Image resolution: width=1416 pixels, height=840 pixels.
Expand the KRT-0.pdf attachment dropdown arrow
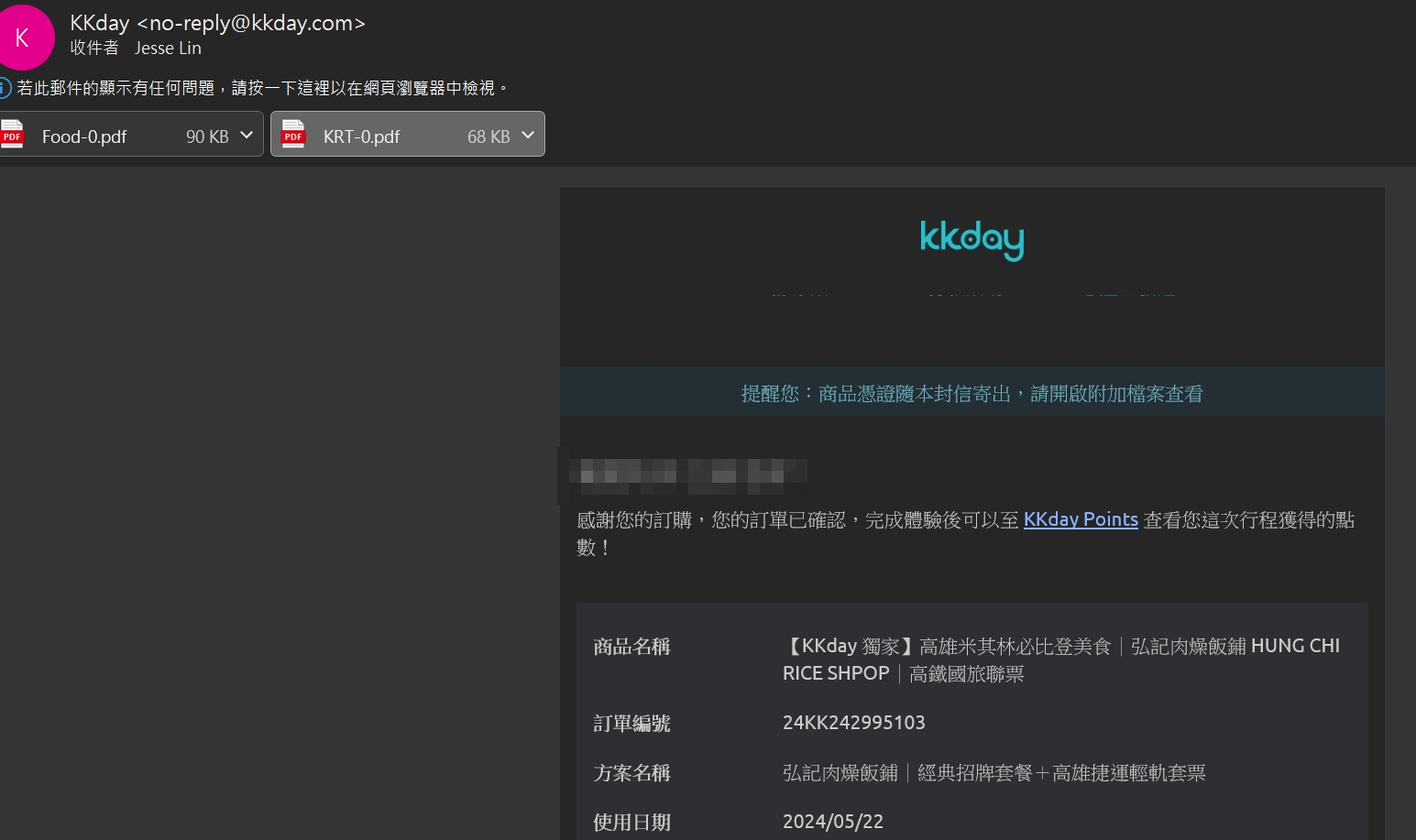click(528, 136)
